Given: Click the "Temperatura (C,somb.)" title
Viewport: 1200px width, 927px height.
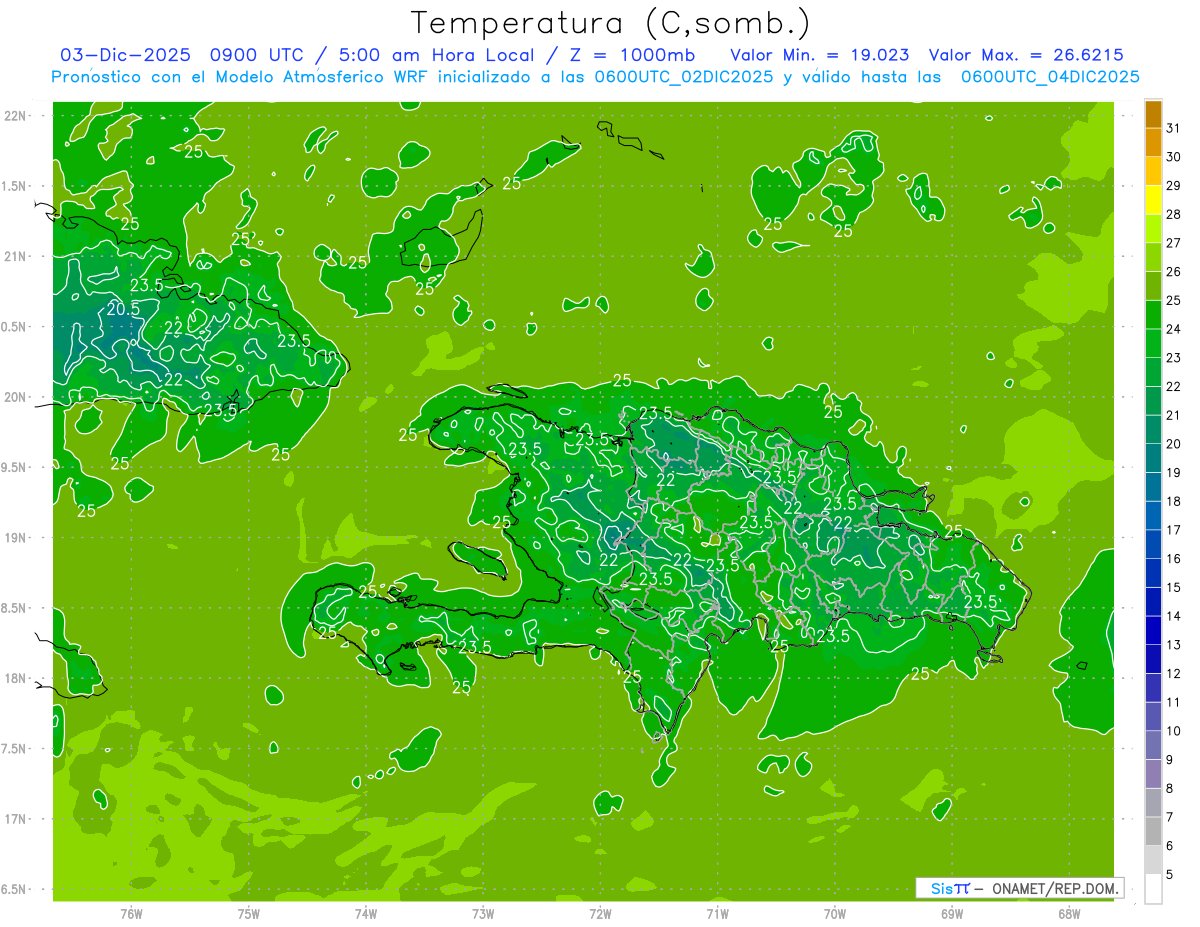Looking at the screenshot, I should tap(611, 22).
